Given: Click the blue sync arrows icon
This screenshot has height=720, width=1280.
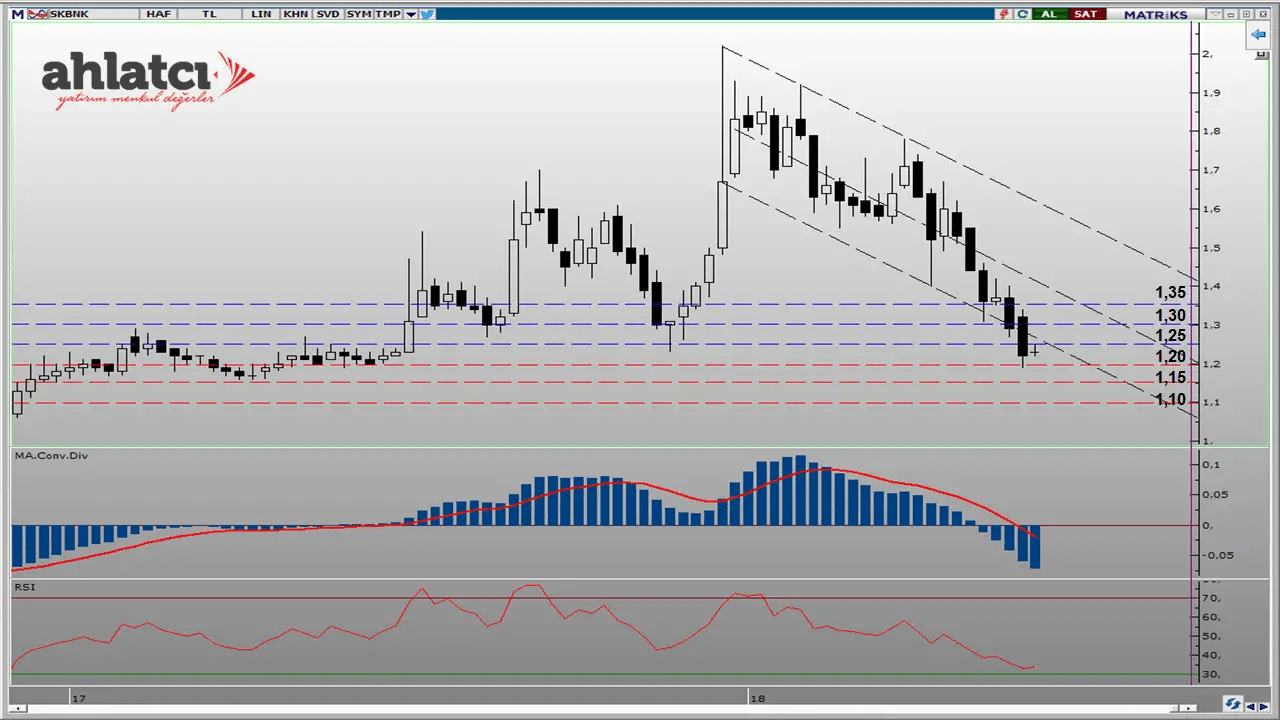Looking at the screenshot, I should [x=1233, y=703].
